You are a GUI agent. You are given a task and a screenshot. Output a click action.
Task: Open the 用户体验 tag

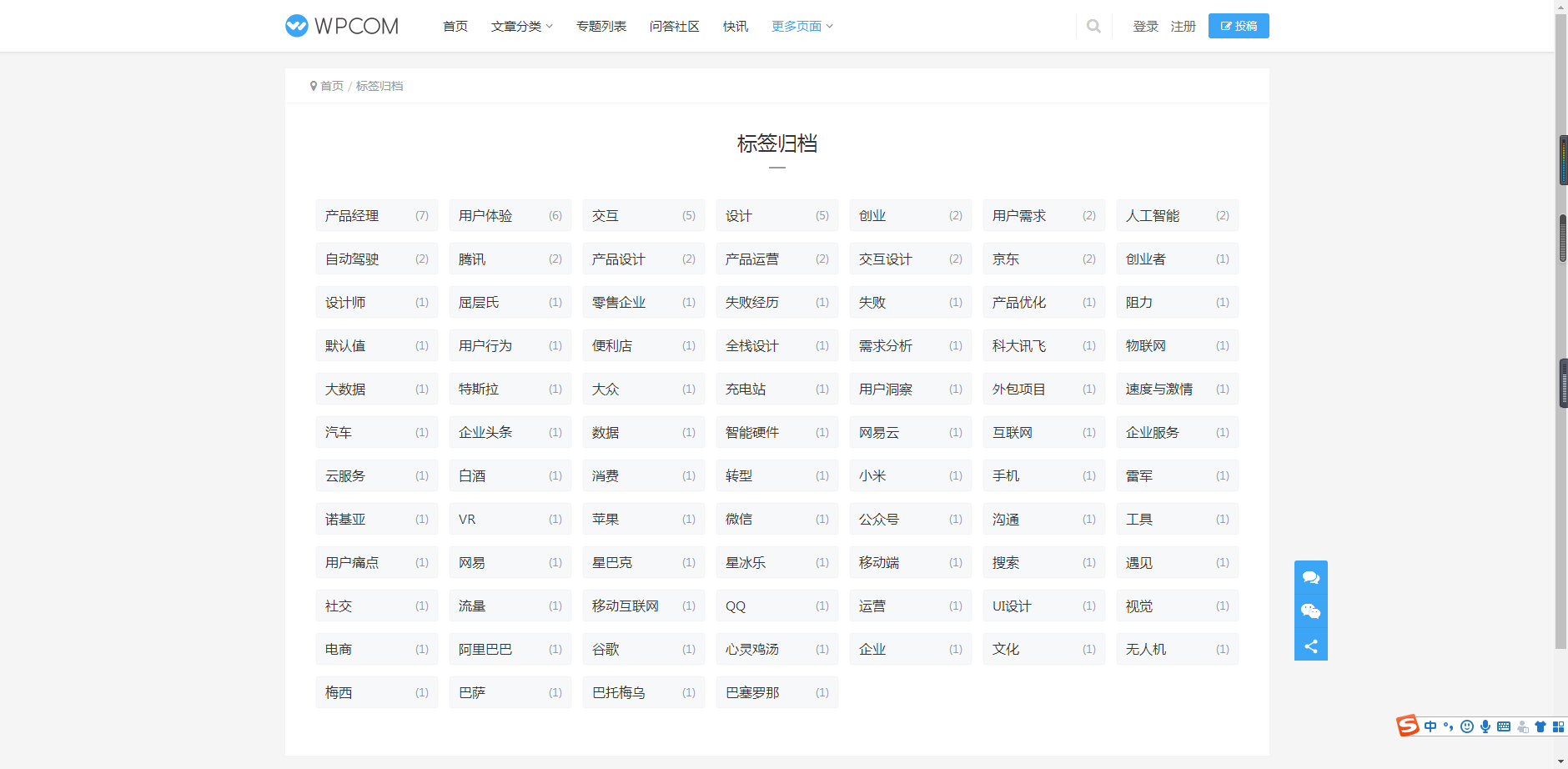click(510, 215)
